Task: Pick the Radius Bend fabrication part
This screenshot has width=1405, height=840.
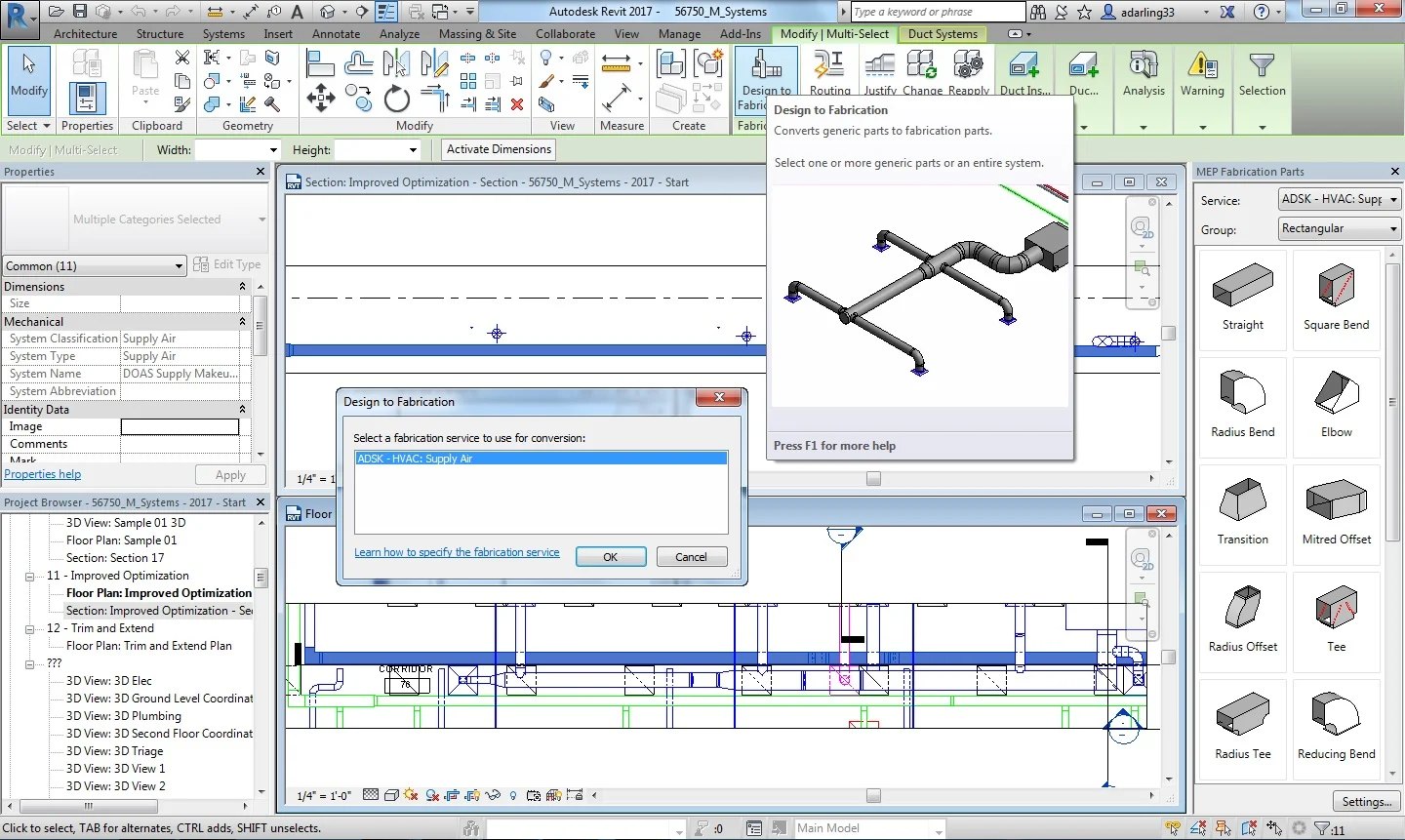Action: tap(1242, 406)
